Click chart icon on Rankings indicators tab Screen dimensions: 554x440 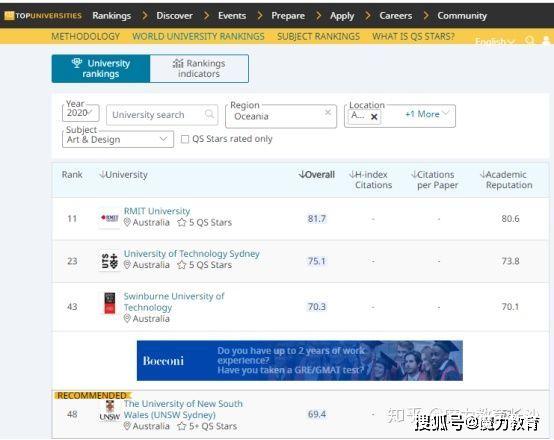click(x=178, y=63)
